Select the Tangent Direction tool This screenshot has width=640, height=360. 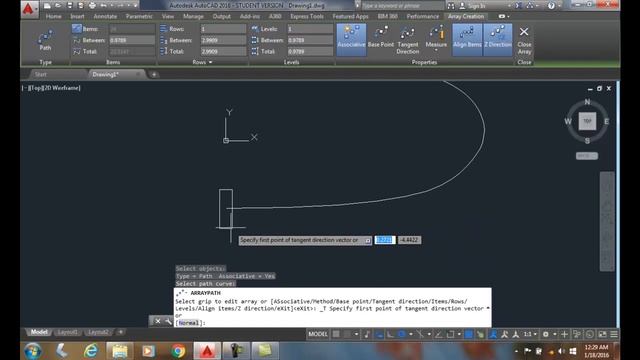click(x=407, y=40)
